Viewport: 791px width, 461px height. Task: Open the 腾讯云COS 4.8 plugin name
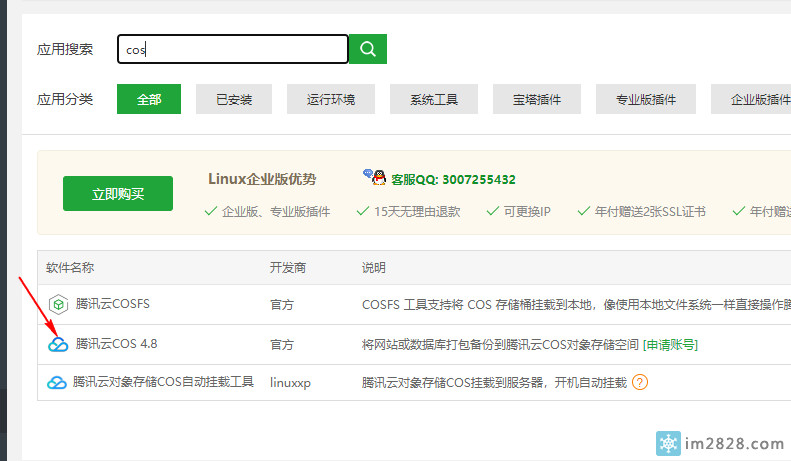(117, 344)
